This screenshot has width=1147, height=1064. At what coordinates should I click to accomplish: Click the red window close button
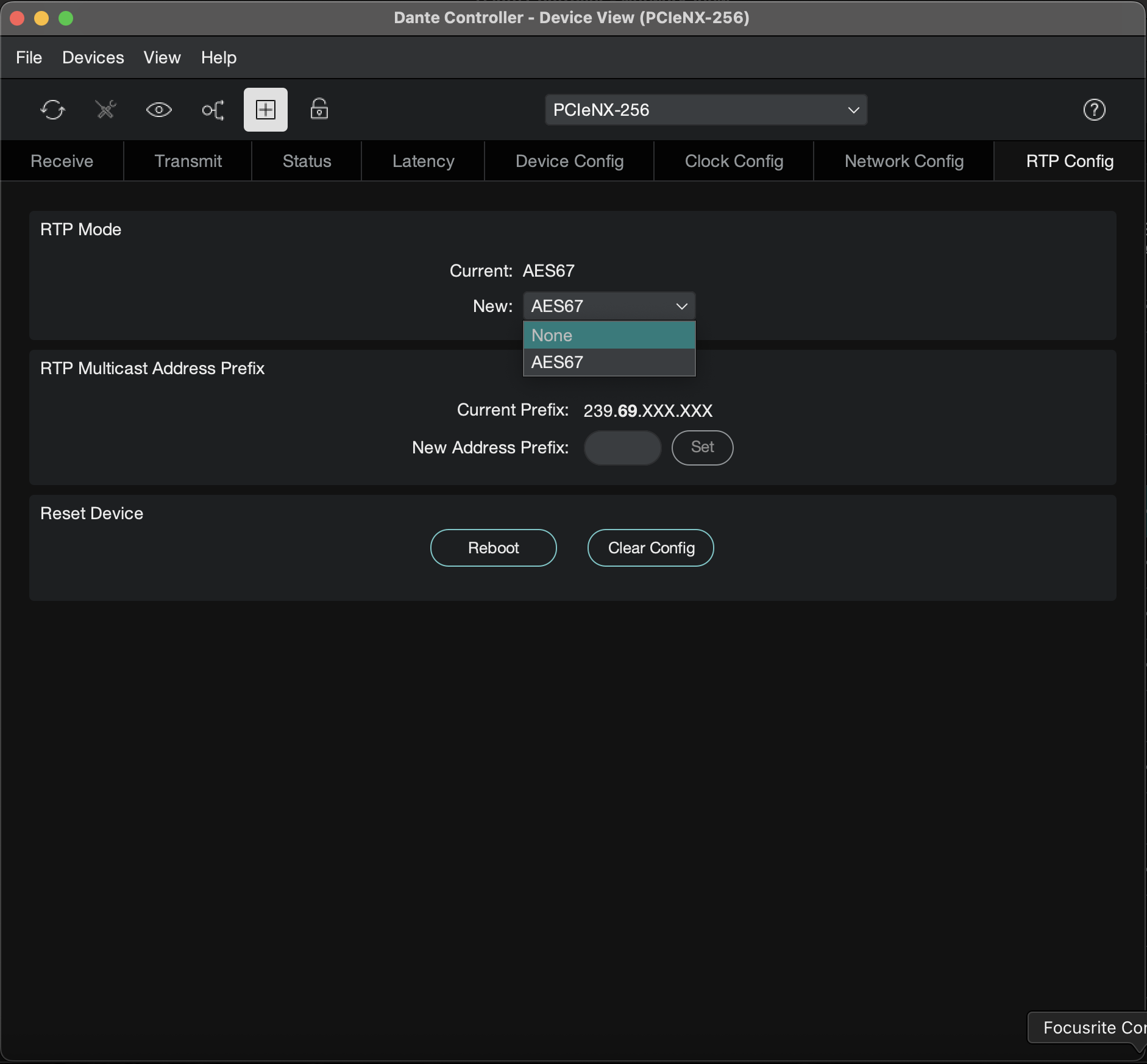click(x=18, y=18)
